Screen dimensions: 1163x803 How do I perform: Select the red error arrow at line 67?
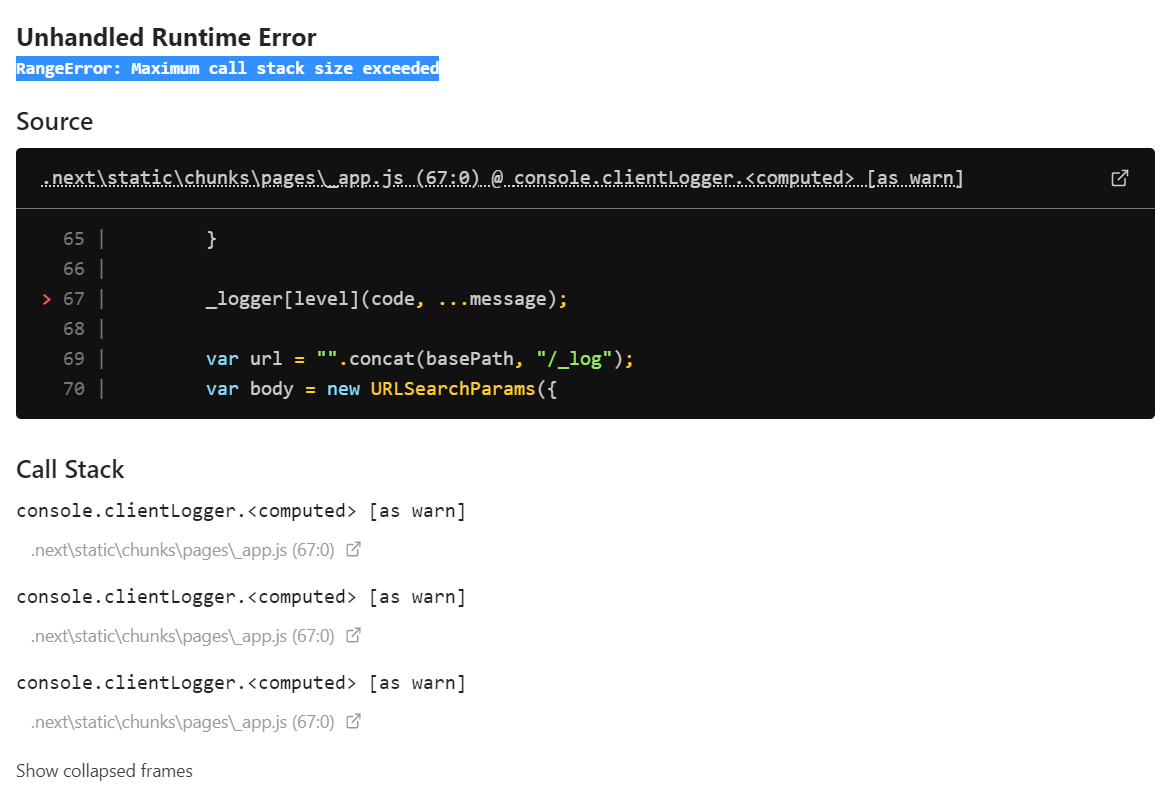45,298
